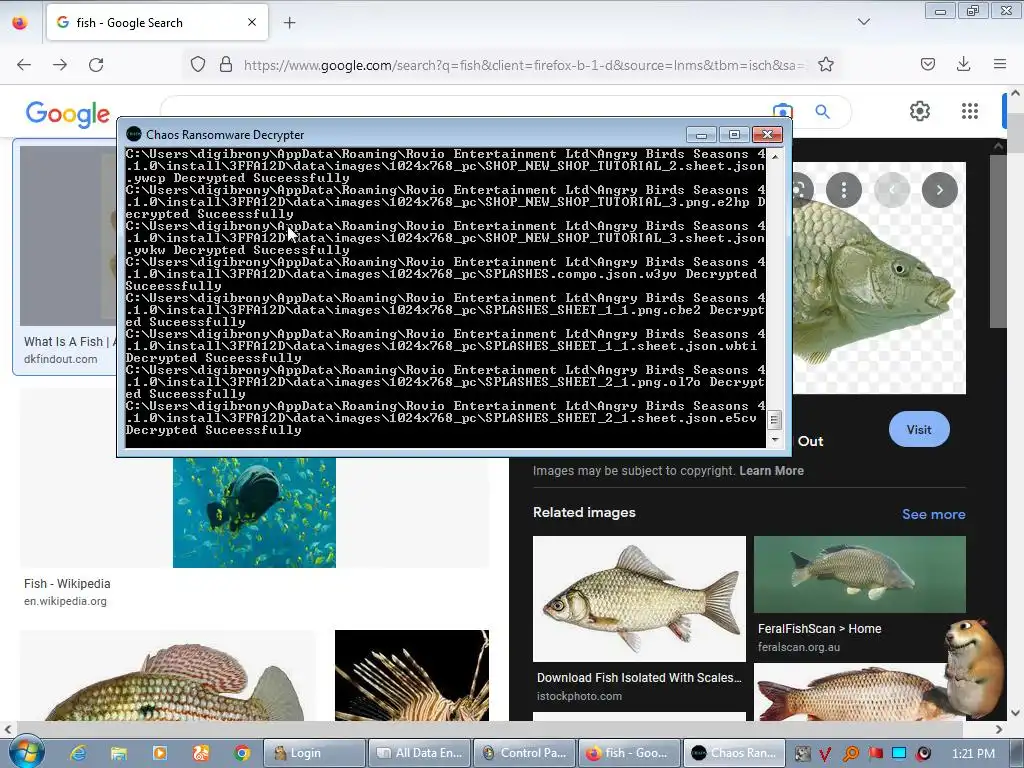Open Google quick settings gear
Screen dimensions: 1024x768
pos(920,111)
